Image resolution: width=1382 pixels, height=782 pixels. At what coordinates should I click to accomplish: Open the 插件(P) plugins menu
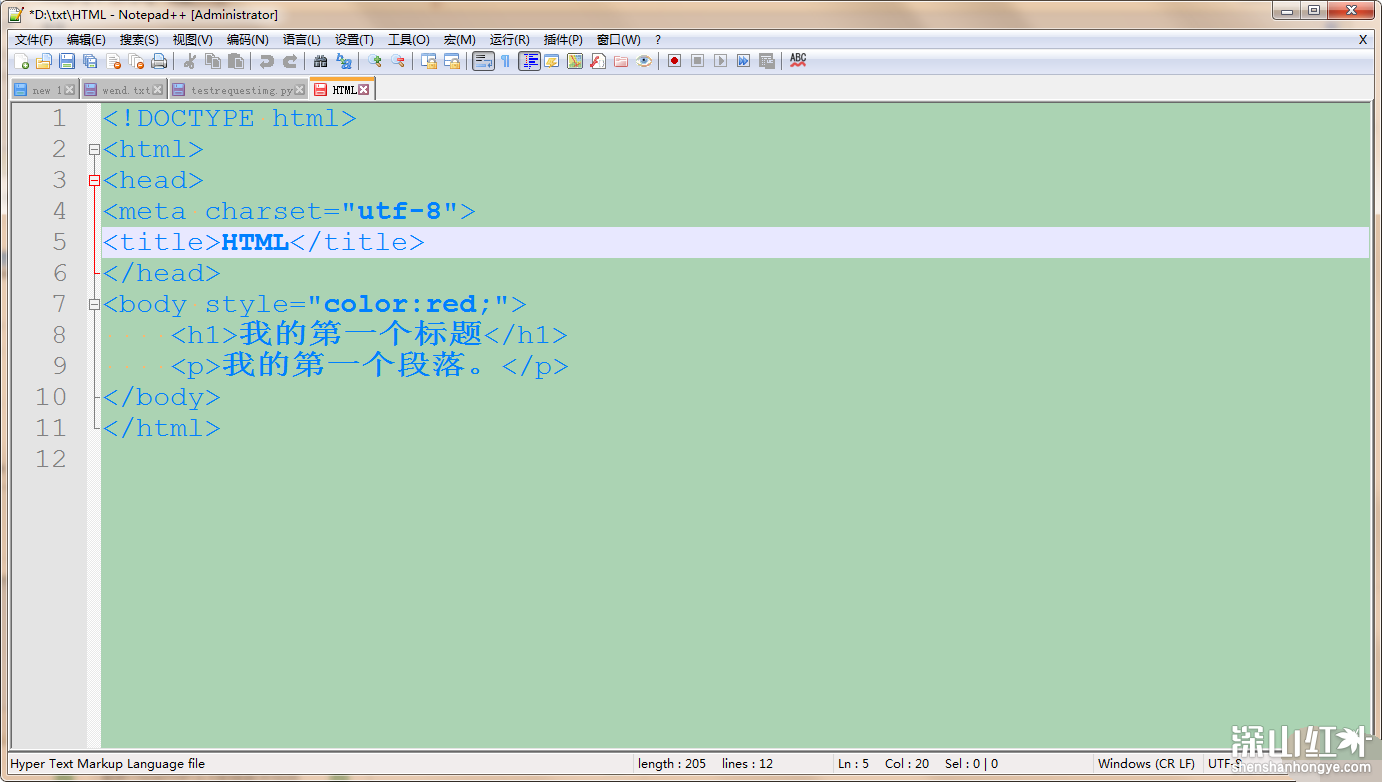[x=563, y=40]
